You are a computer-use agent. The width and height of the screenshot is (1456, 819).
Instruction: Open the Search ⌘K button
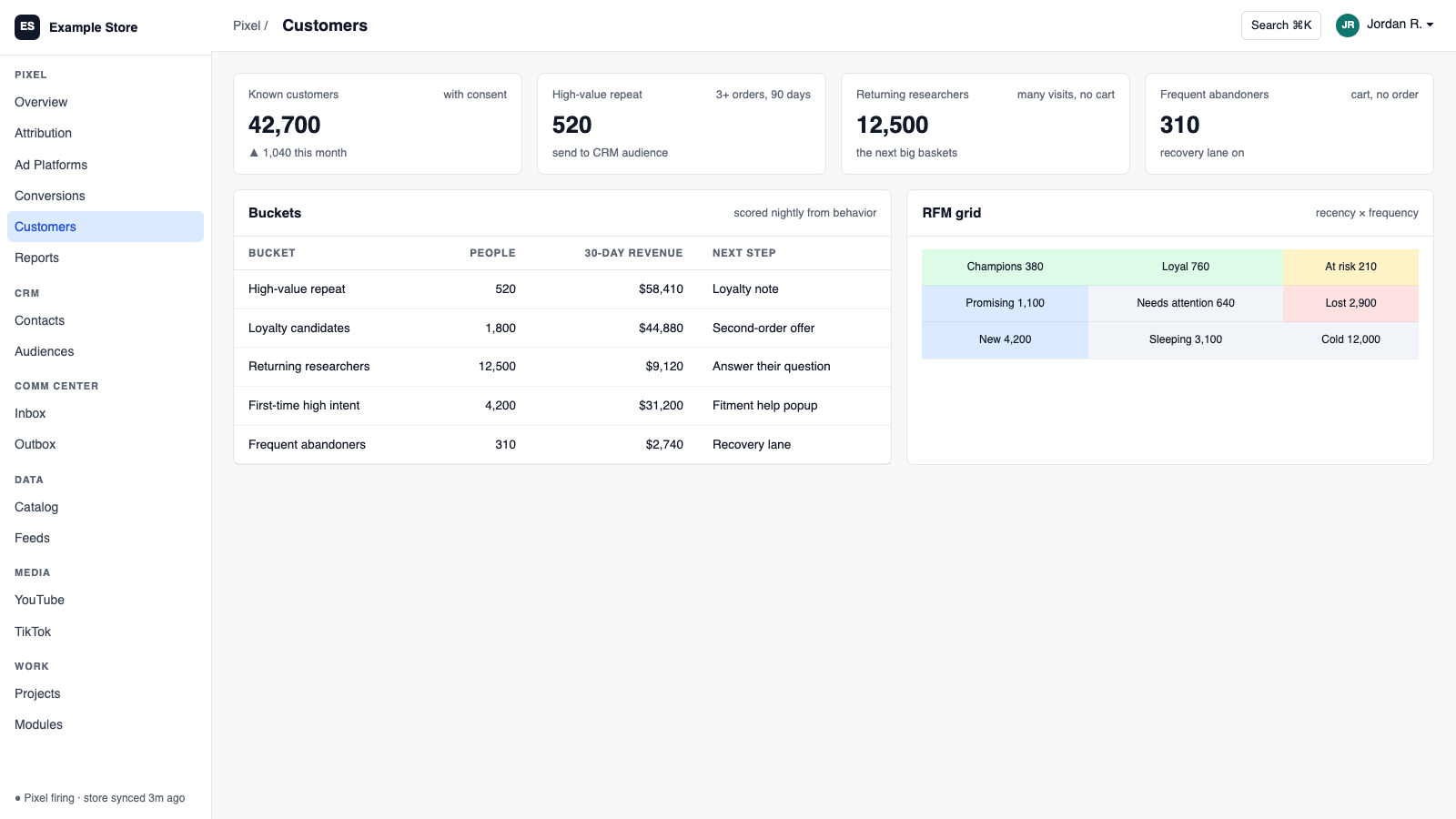1280,25
